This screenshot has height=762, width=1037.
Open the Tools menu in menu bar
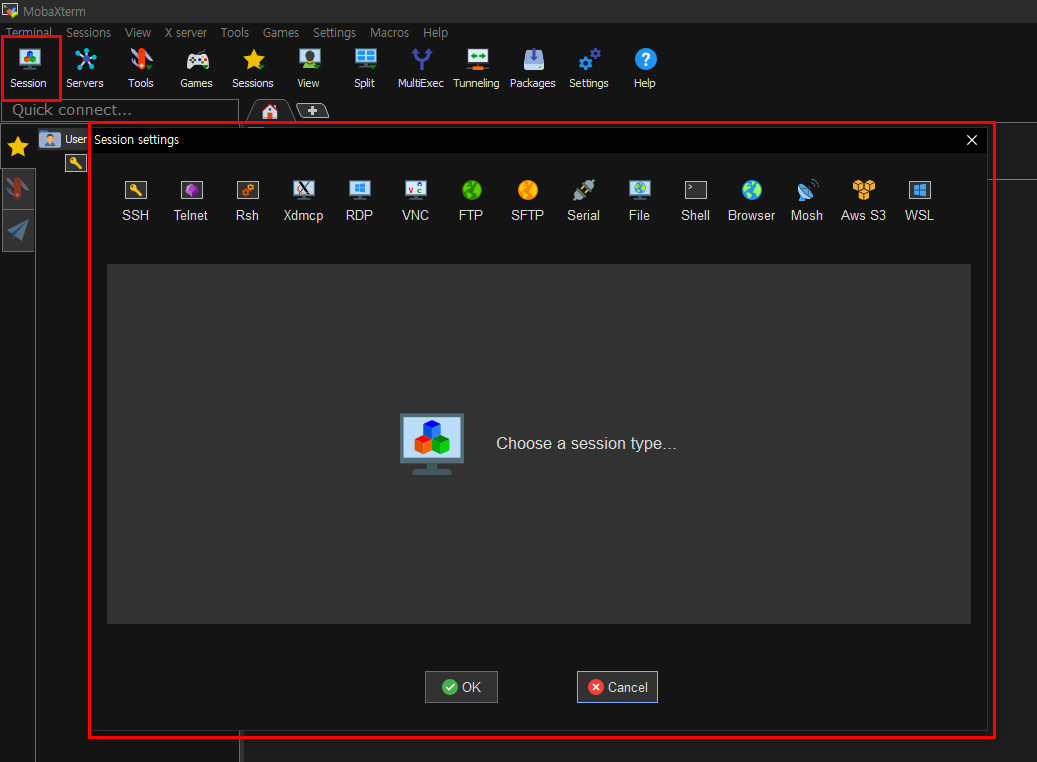point(235,32)
